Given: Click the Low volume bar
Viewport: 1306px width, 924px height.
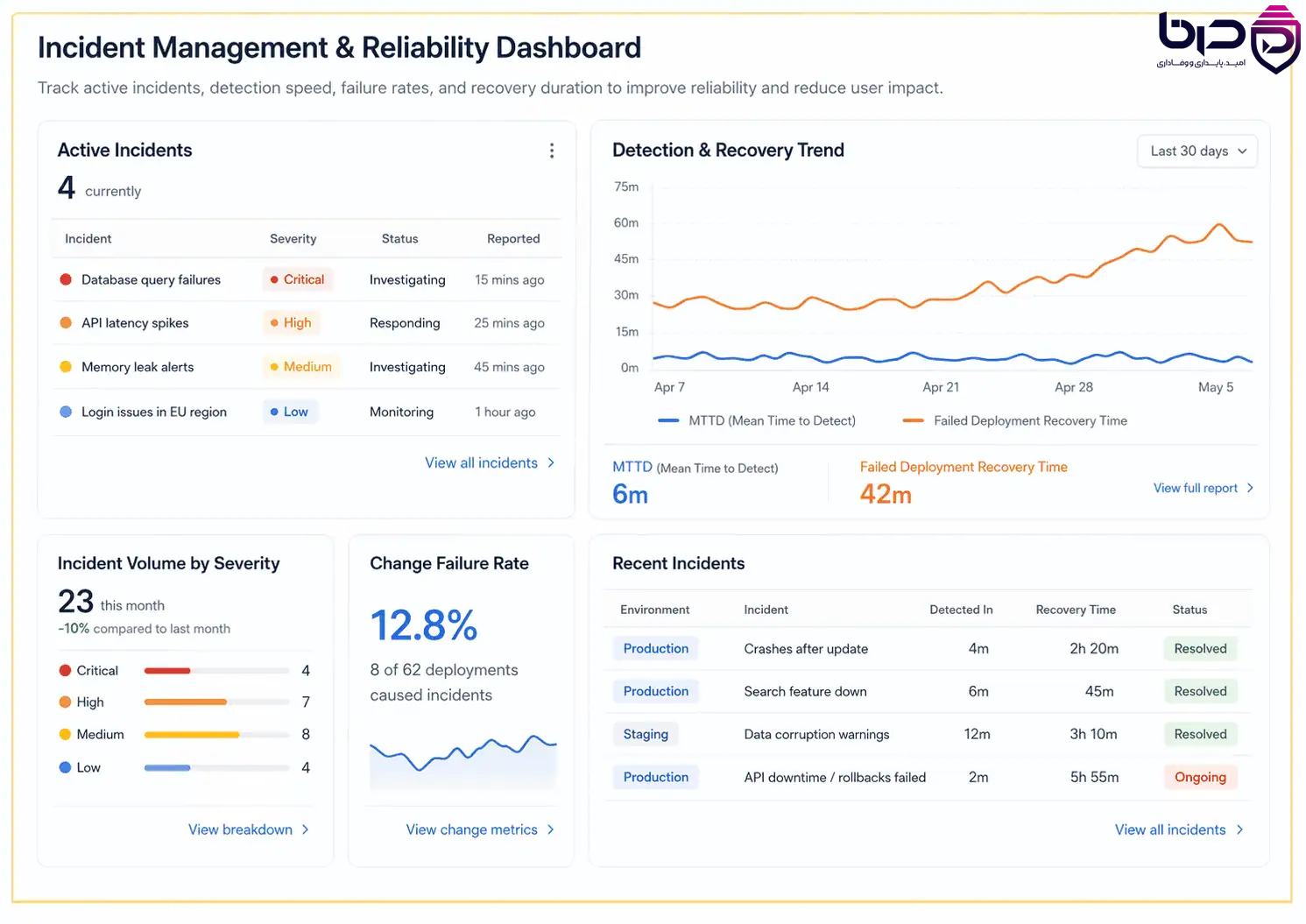Looking at the screenshot, I should point(217,768).
